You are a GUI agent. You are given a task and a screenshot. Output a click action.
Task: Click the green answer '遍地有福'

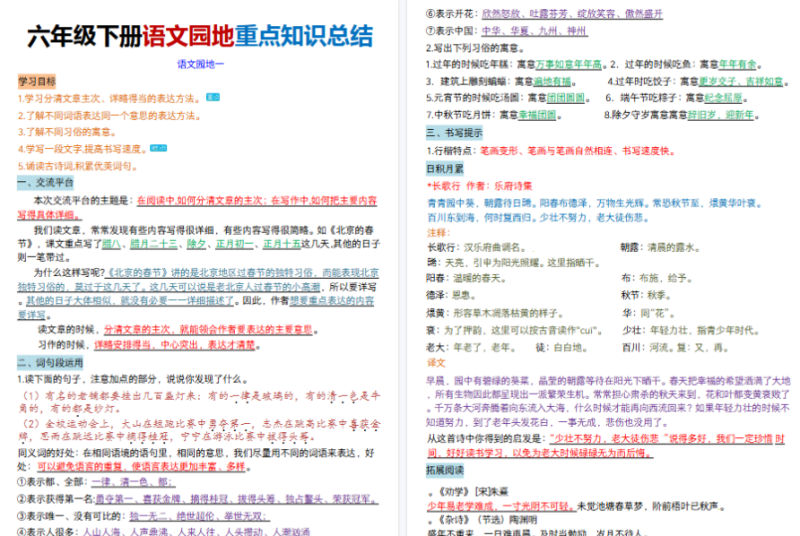552,81
